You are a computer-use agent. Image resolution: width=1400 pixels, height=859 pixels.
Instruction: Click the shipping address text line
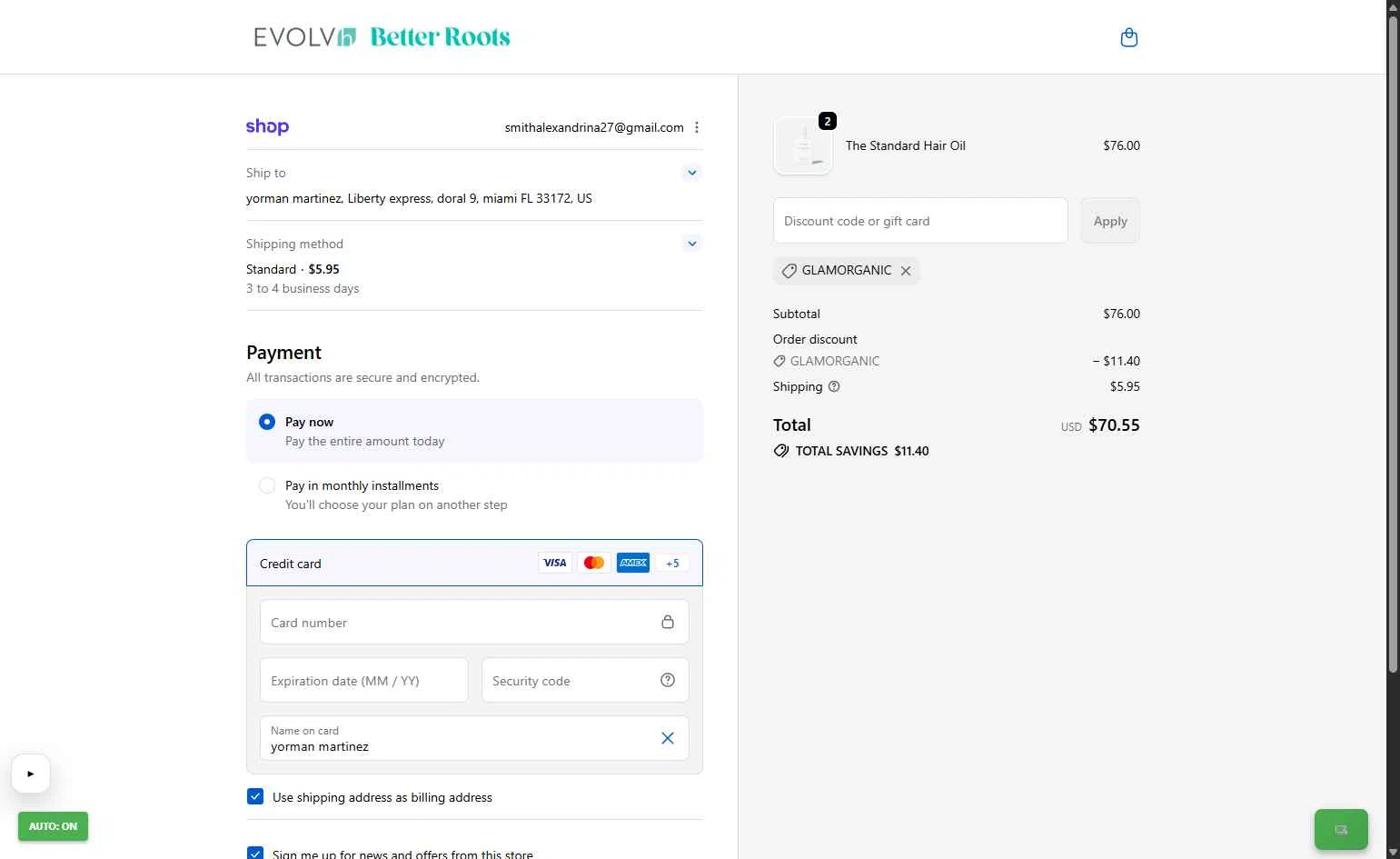click(419, 198)
